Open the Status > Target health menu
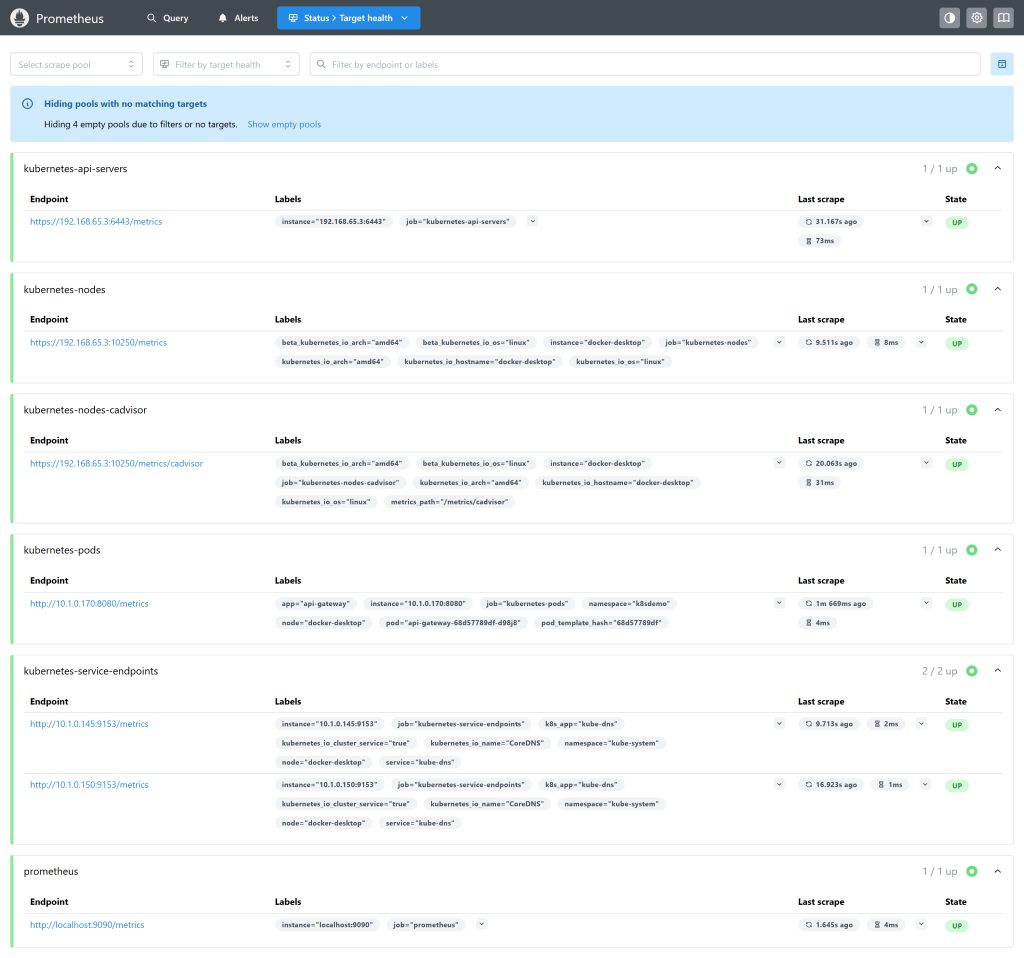 (349, 18)
